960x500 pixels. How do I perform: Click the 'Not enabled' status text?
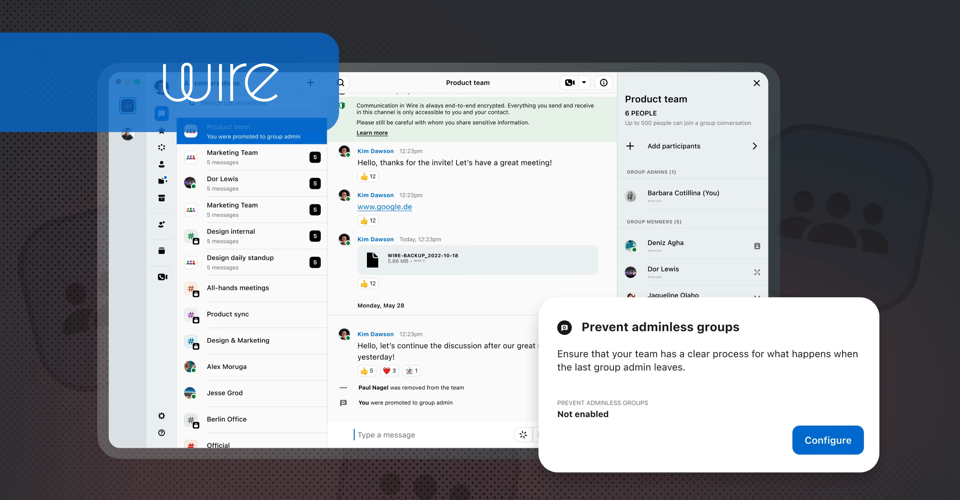(x=583, y=414)
